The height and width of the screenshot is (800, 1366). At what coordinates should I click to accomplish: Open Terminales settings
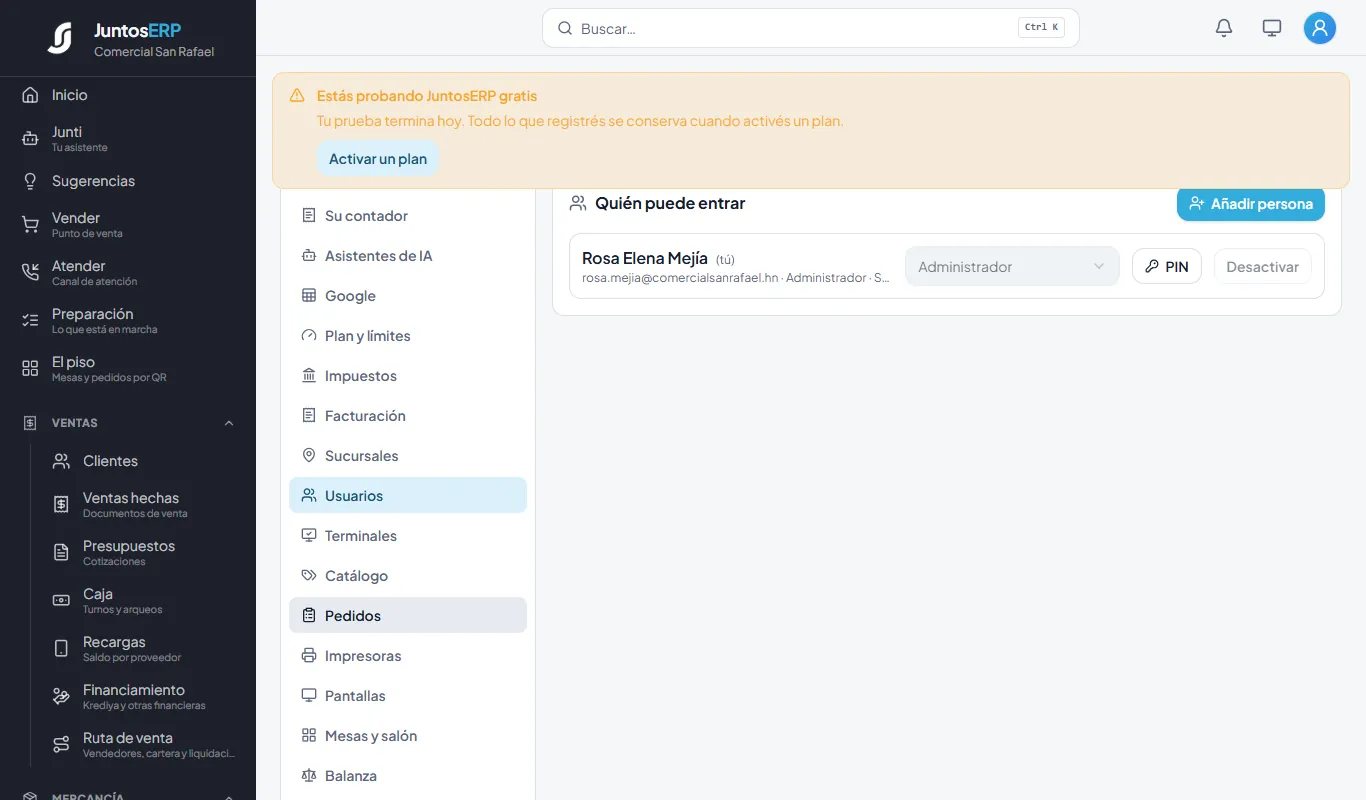coord(408,536)
